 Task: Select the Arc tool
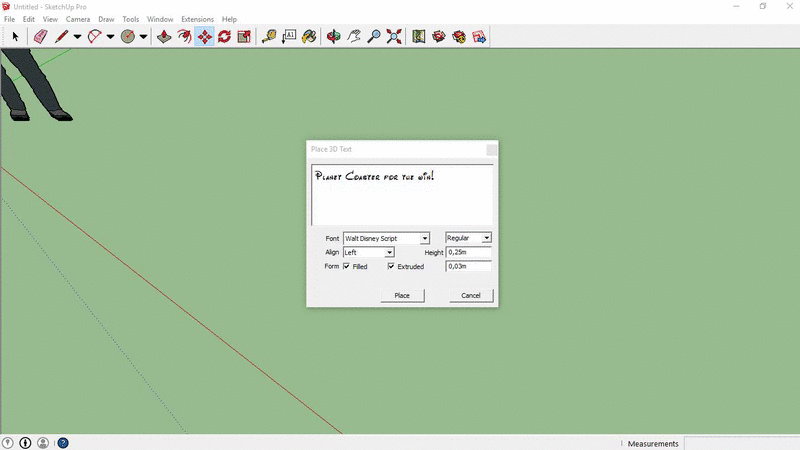(94, 36)
